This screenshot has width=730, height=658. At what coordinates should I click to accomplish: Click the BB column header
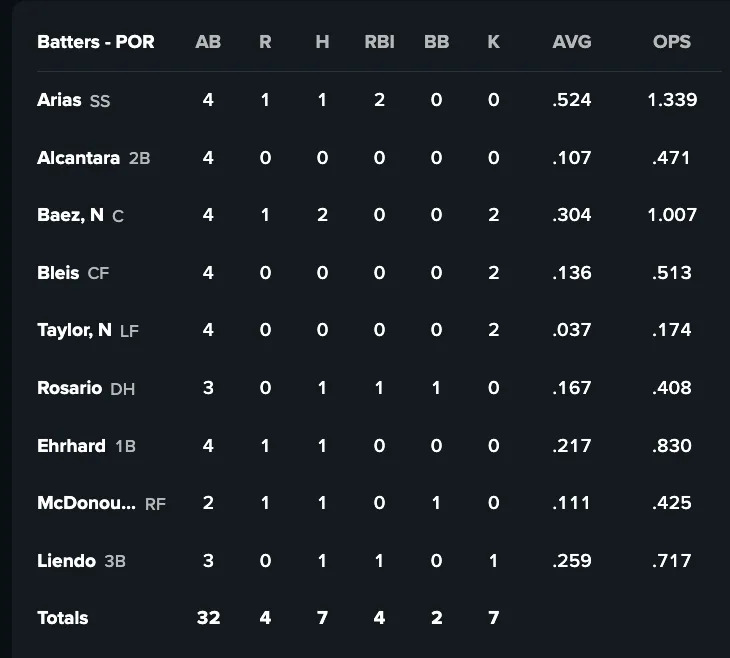click(x=436, y=42)
